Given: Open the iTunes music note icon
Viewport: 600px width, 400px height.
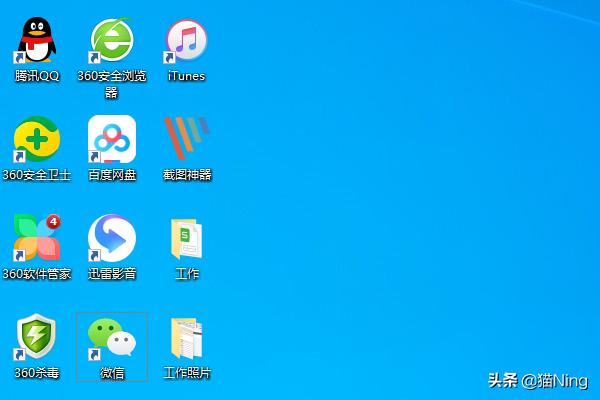Looking at the screenshot, I should point(186,41).
